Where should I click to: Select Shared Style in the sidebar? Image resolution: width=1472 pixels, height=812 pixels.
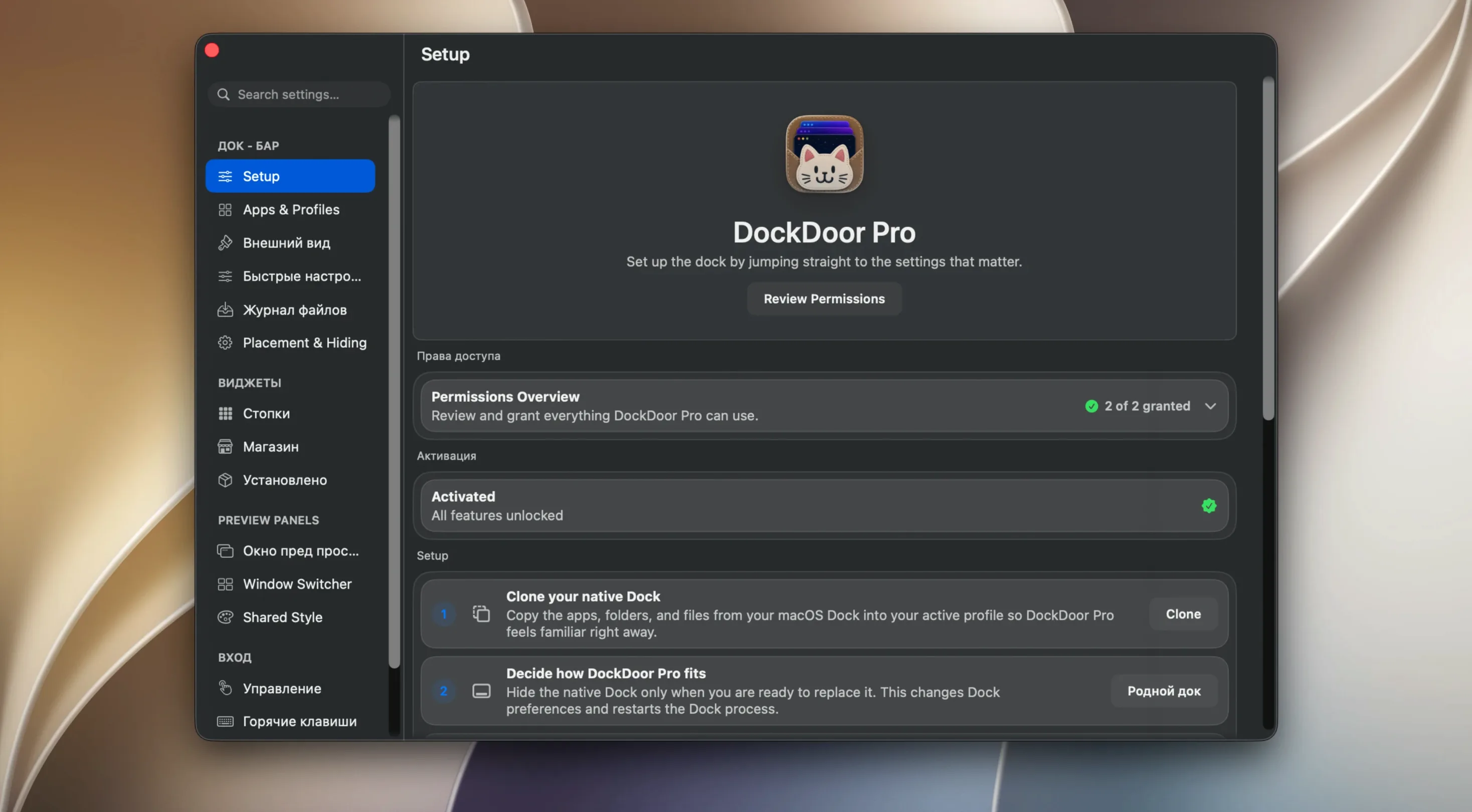(290, 617)
